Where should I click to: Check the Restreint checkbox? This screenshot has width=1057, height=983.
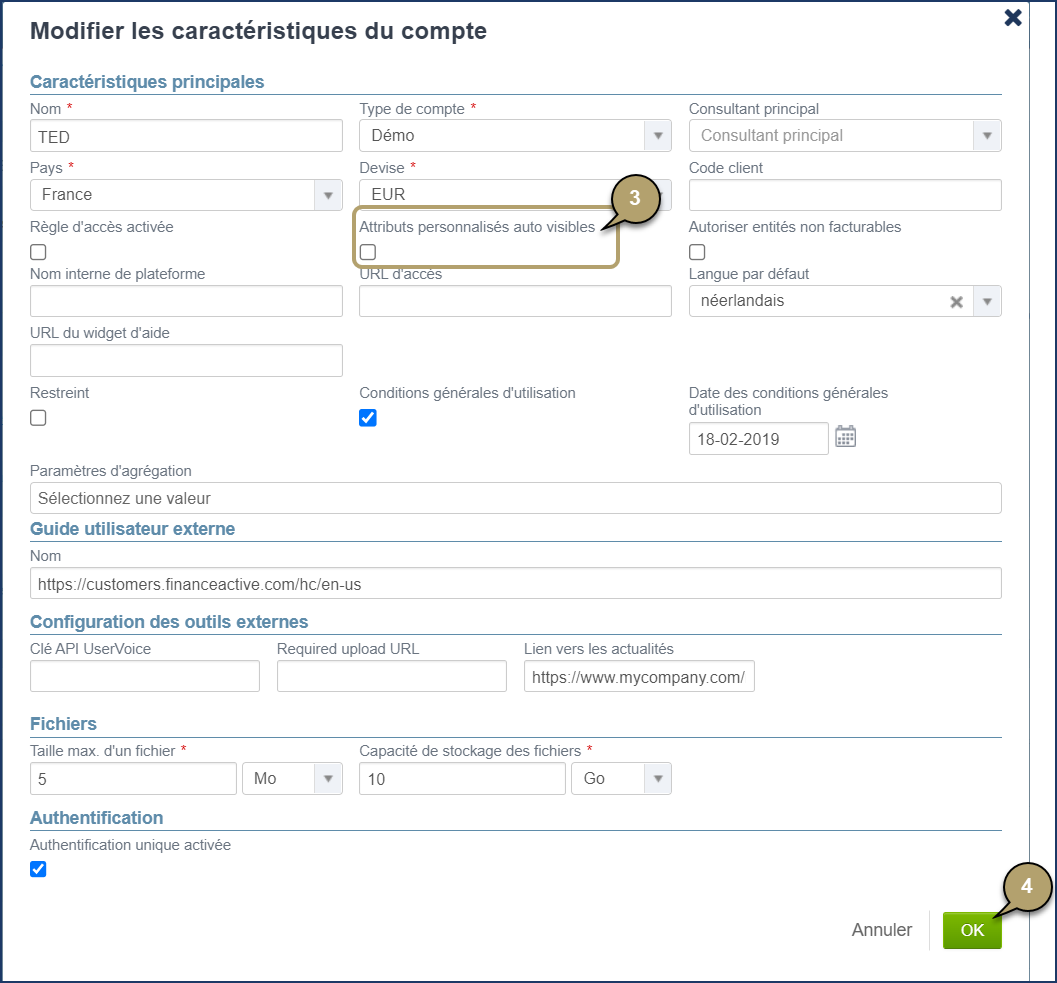38,418
